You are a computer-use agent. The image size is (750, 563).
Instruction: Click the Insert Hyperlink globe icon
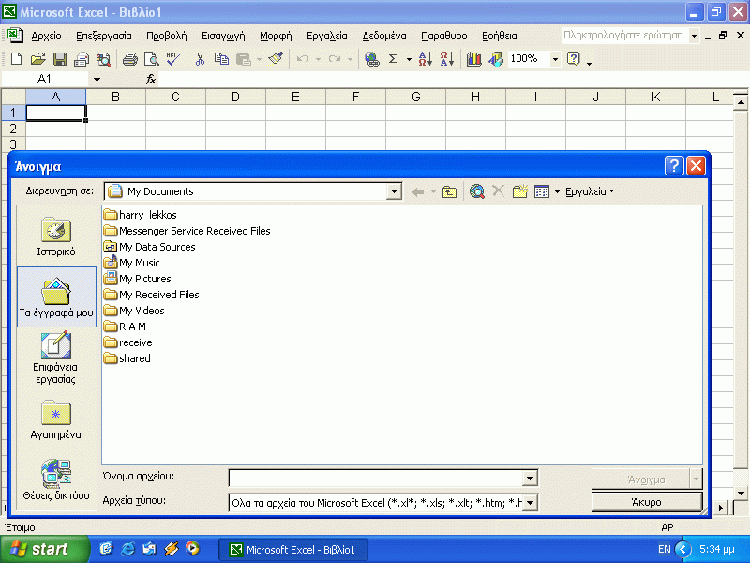372,59
